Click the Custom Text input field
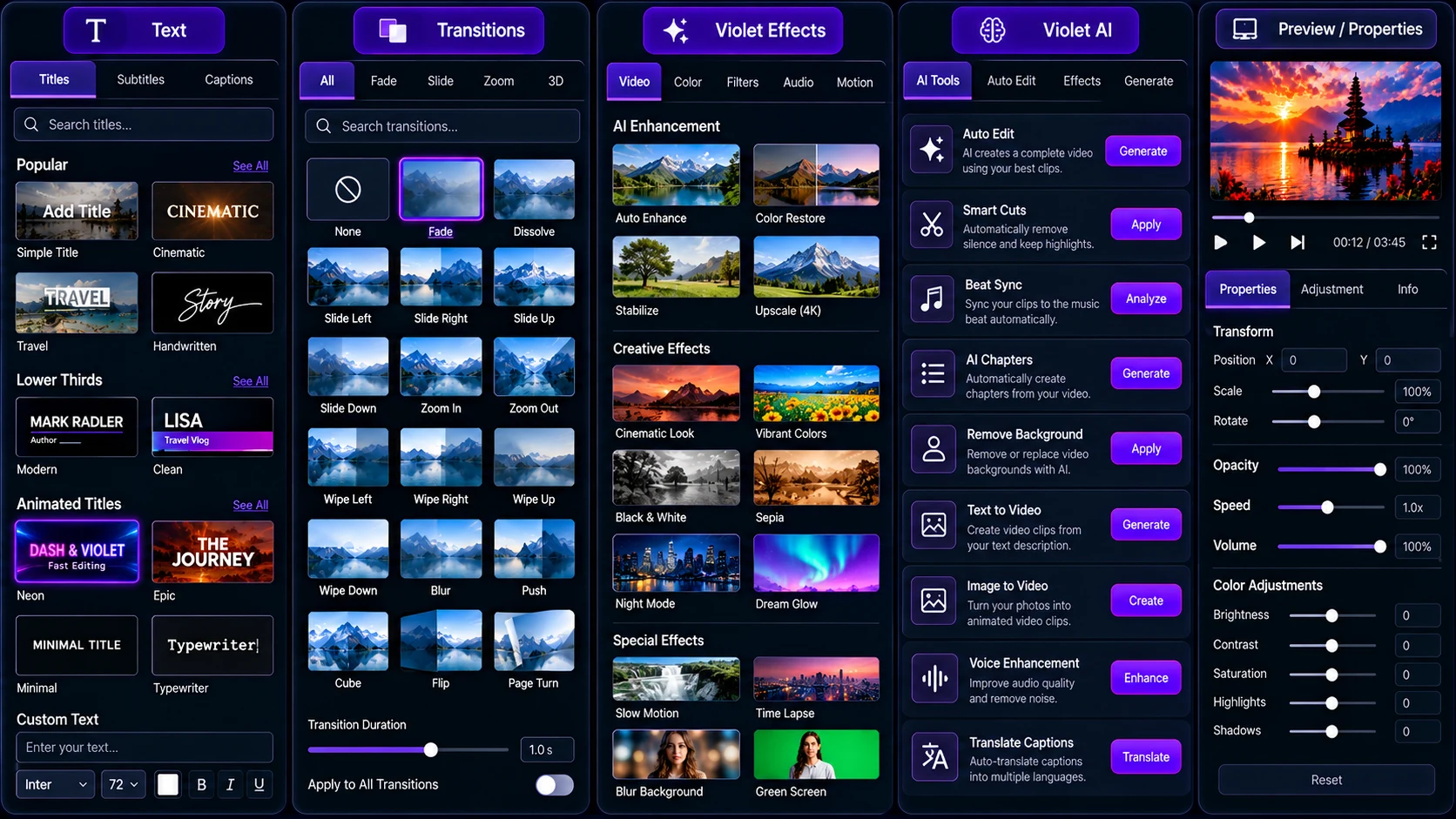 pos(145,747)
